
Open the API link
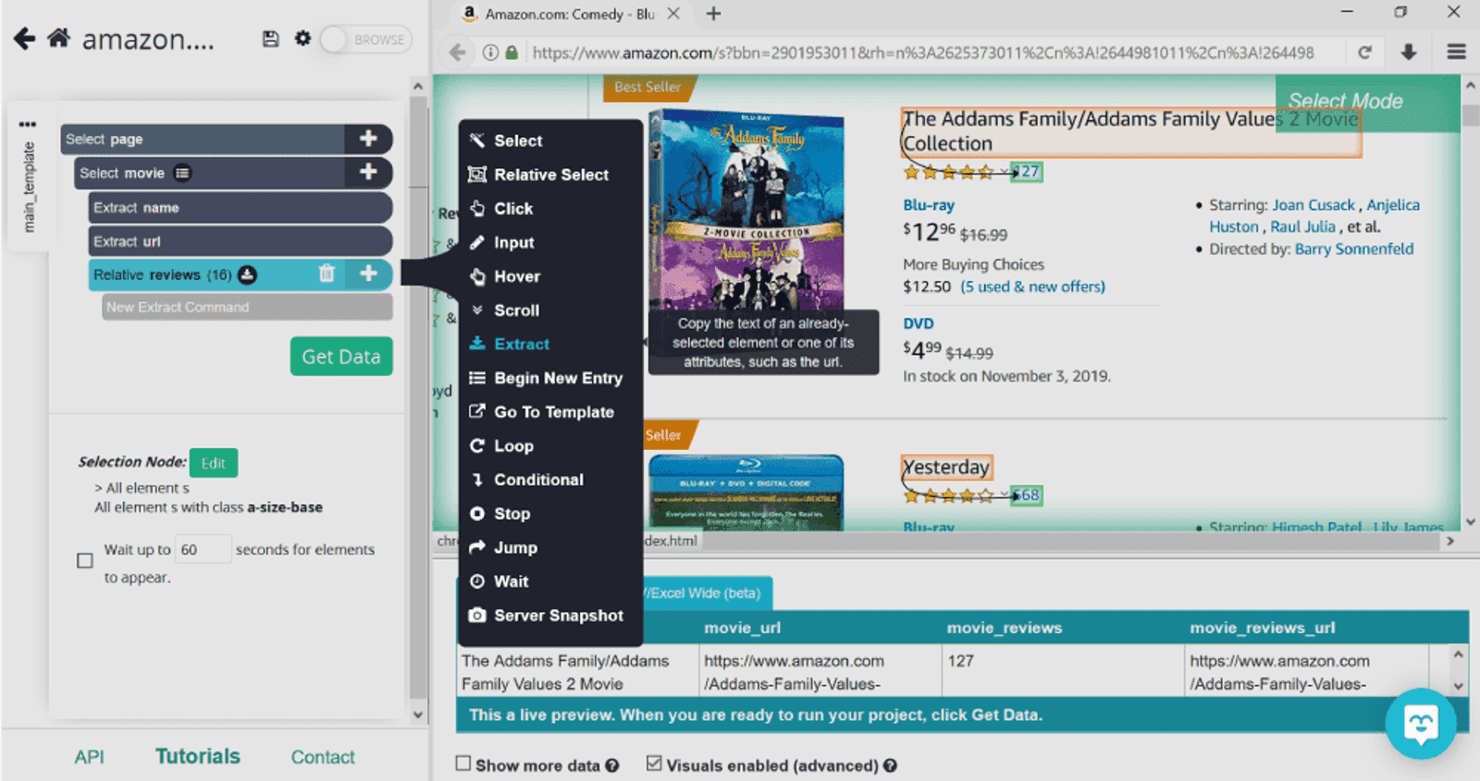[x=89, y=757]
